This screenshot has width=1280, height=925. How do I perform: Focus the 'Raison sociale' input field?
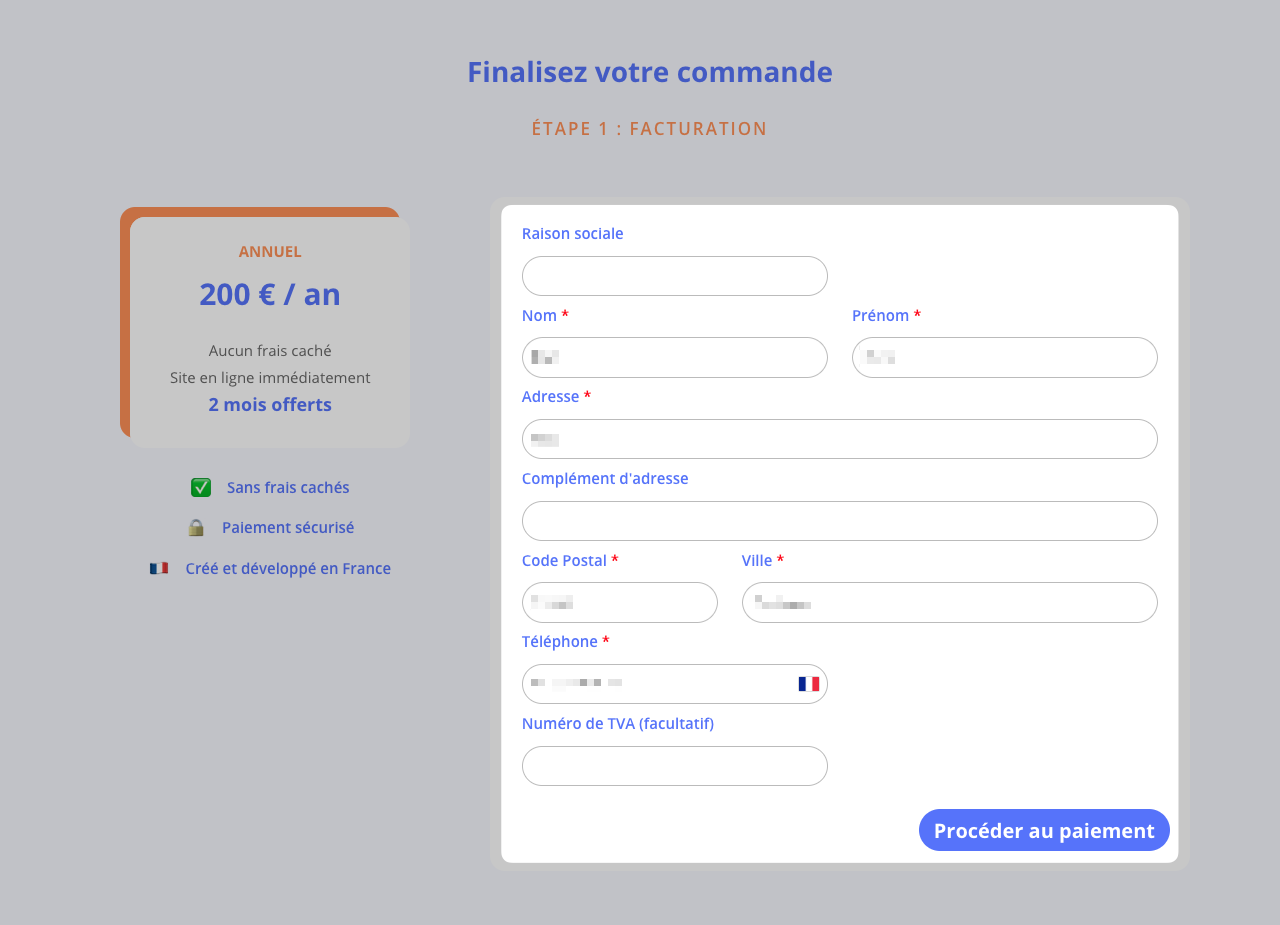(x=675, y=276)
